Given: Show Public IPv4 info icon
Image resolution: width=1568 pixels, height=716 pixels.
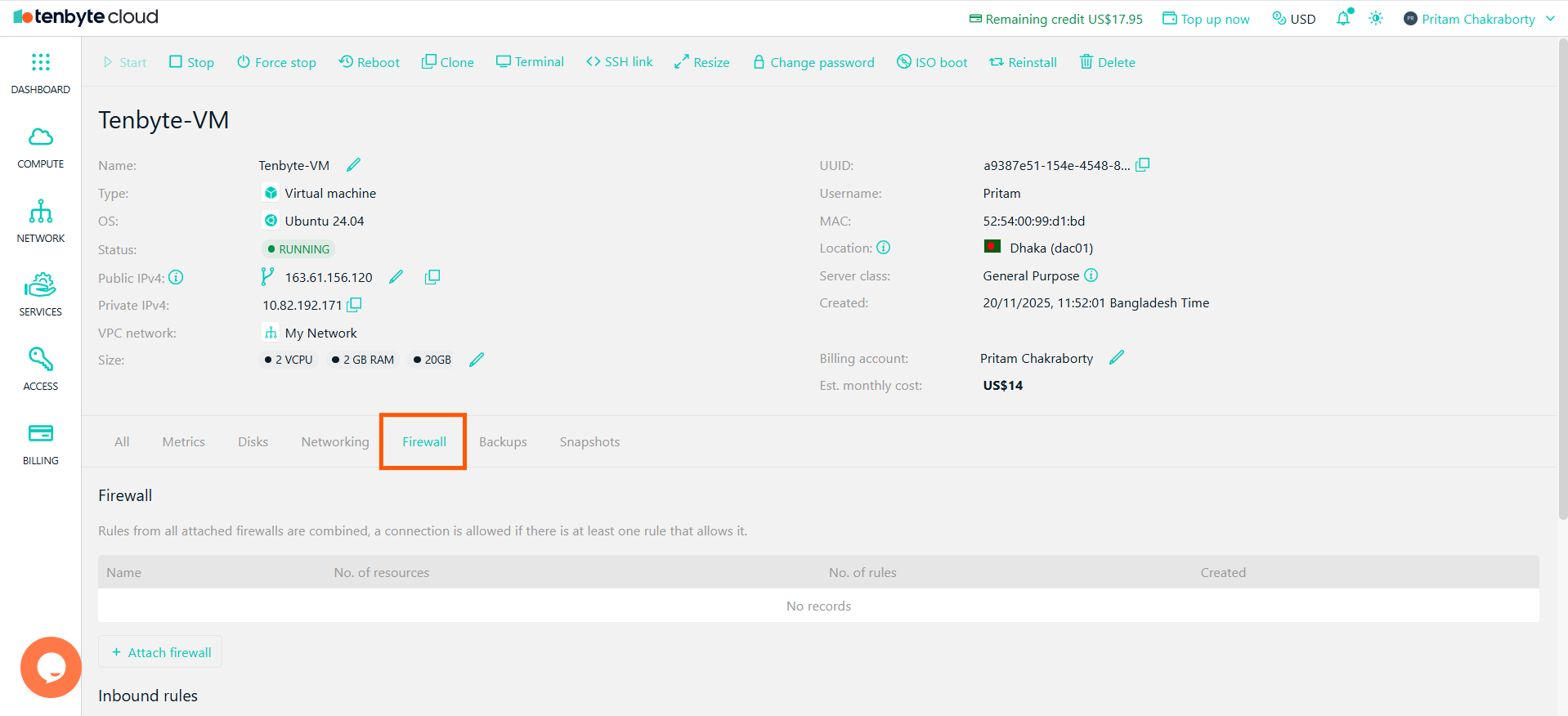Looking at the screenshot, I should click(x=176, y=278).
